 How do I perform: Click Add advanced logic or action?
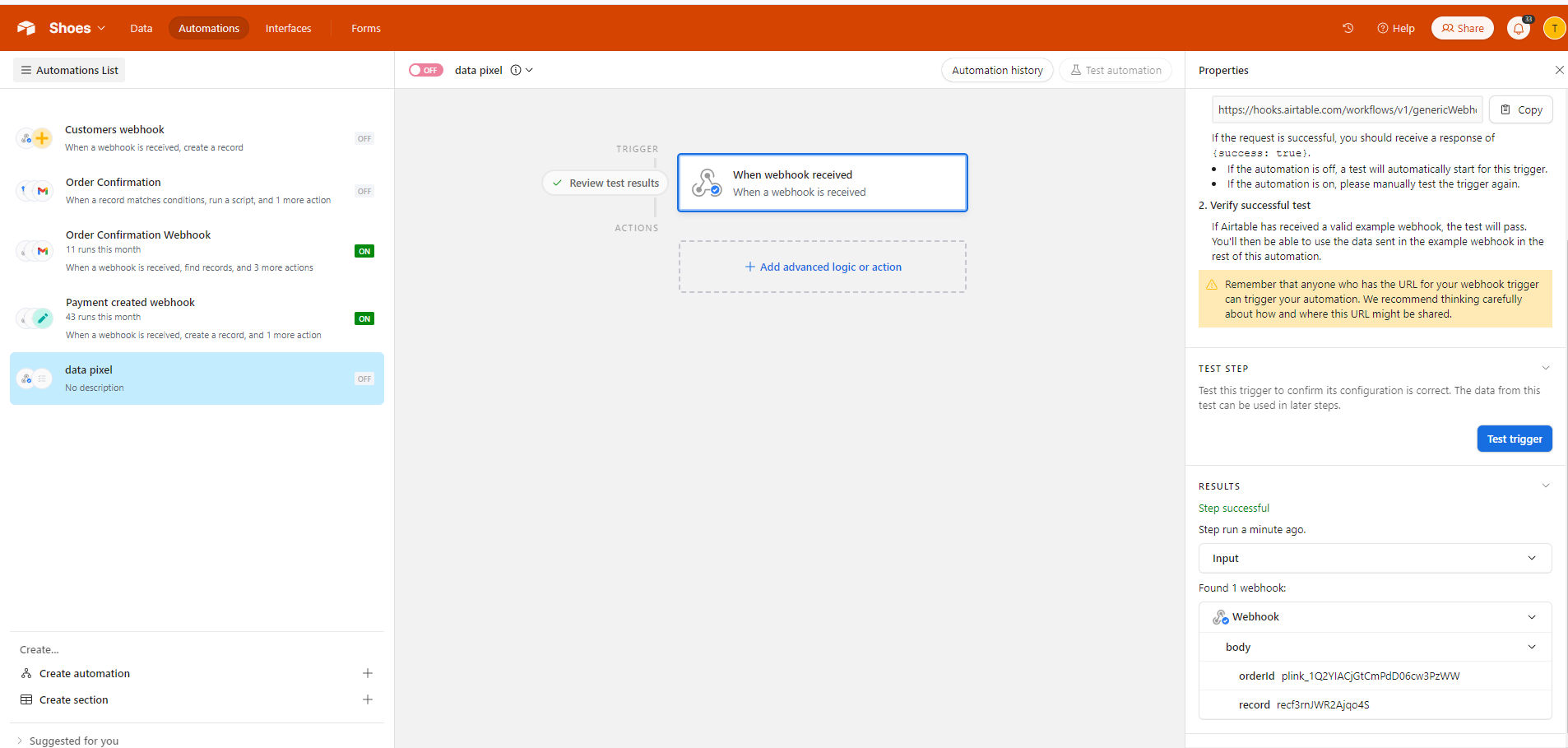tap(823, 267)
